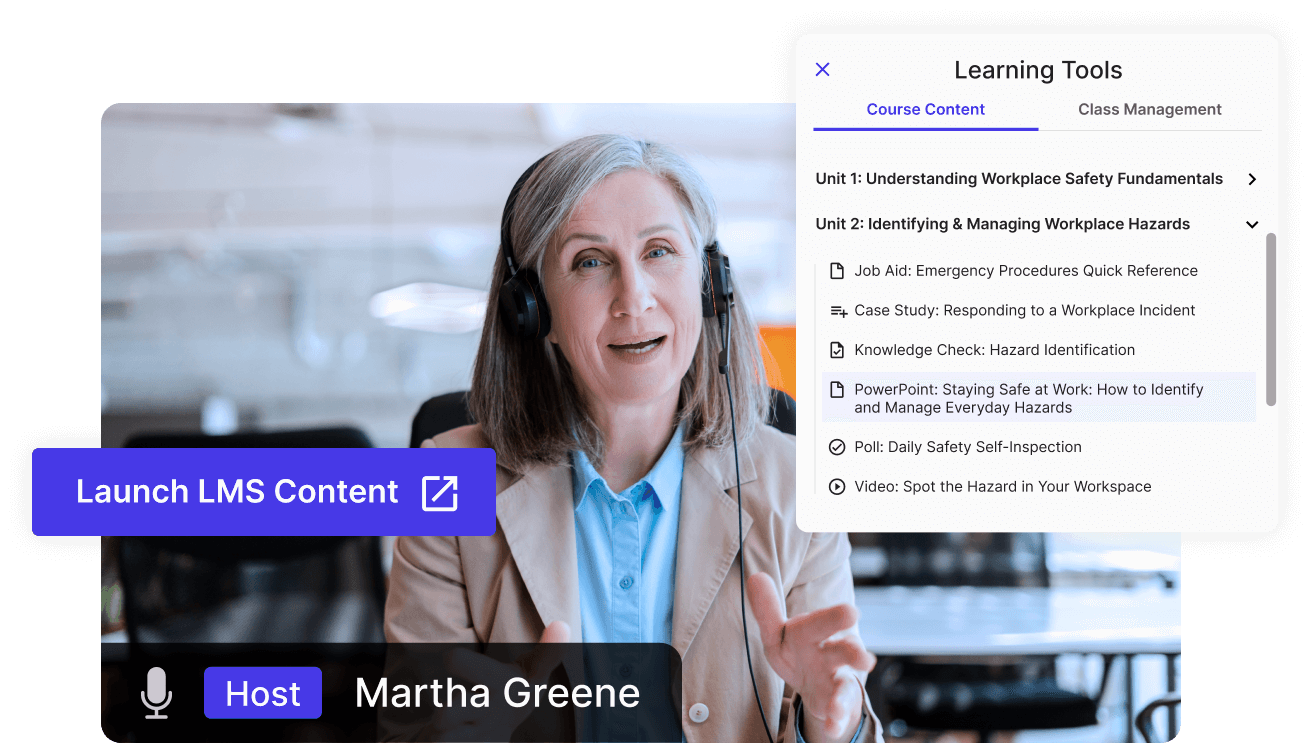Click the Knowledge Check checklist icon
Viewport: 1314px width, 744px height.
[x=837, y=350]
